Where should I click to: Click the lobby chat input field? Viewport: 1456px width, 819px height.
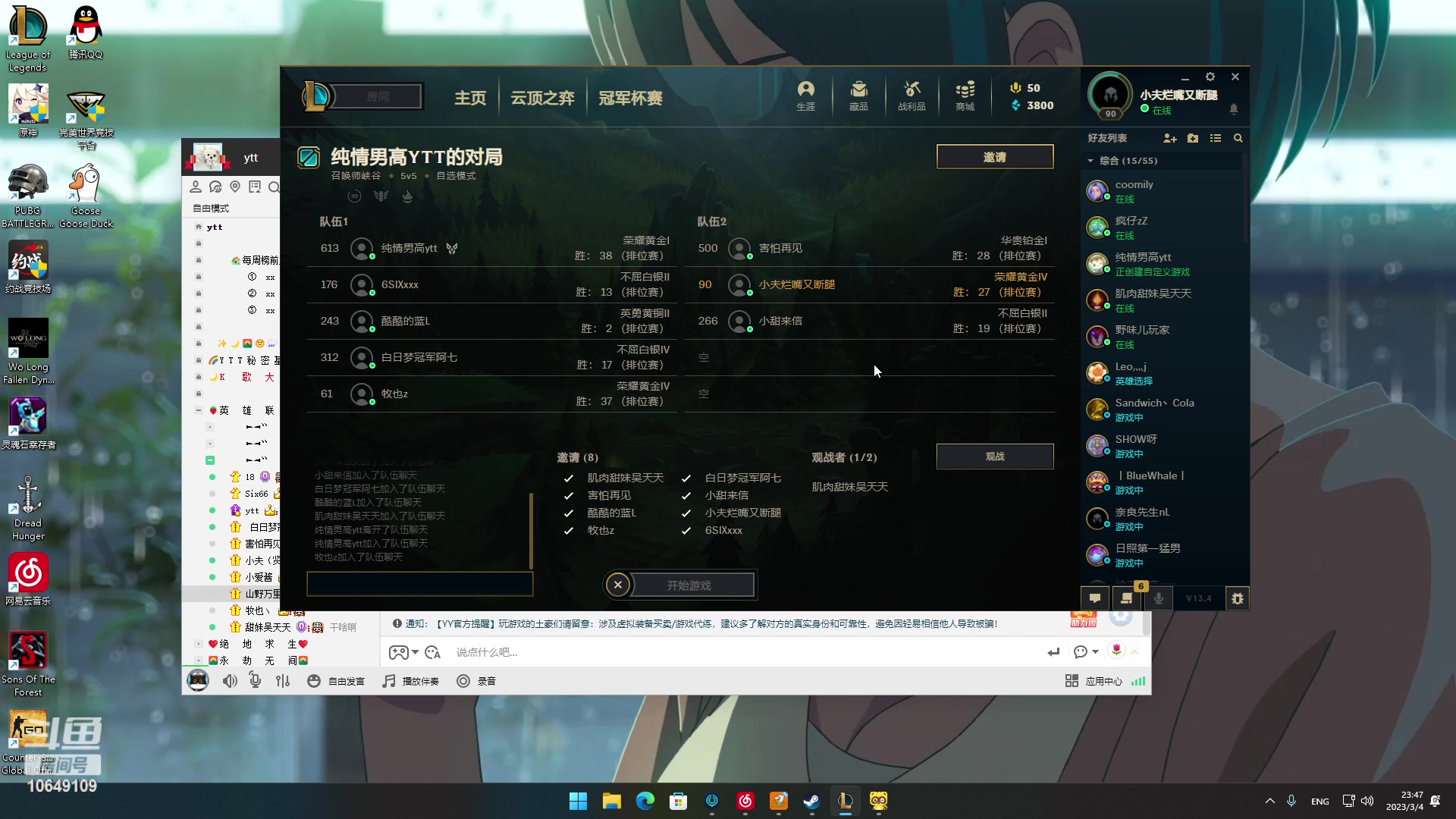[x=419, y=584]
